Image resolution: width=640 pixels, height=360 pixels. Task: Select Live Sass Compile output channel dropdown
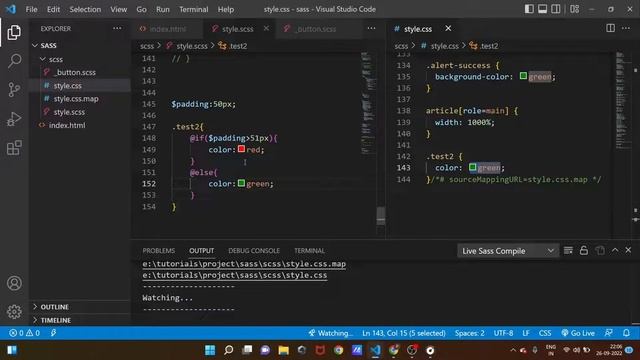click(507, 251)
